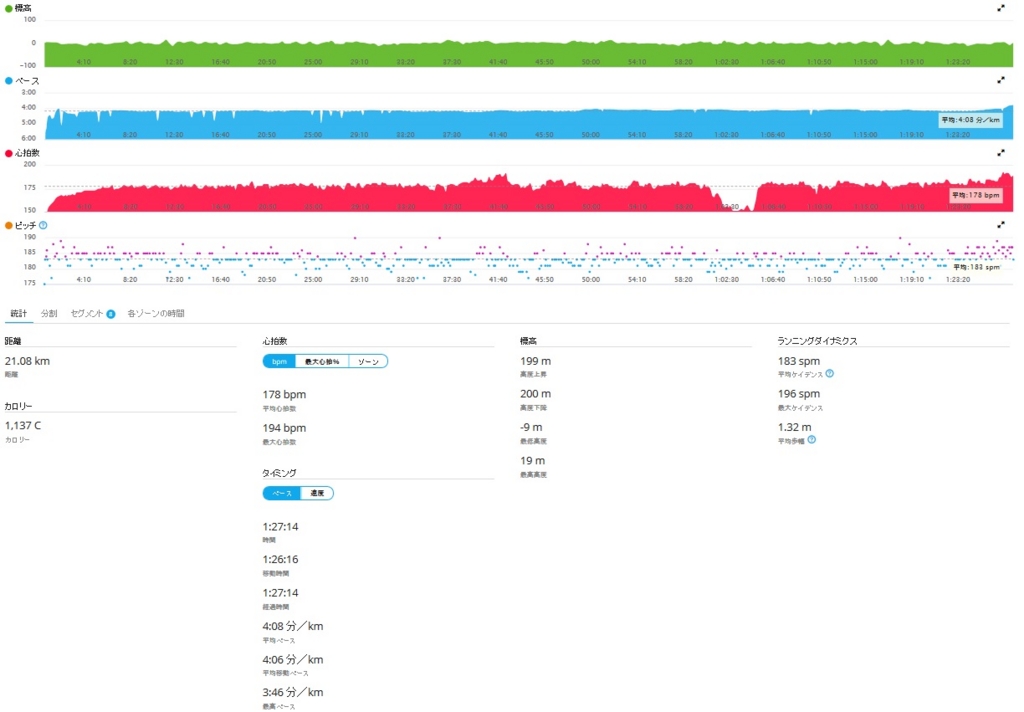This screenshot has height=712, width=1024.
Task: Click the 3:46 分/km best pace
Action: coord(293,692)
